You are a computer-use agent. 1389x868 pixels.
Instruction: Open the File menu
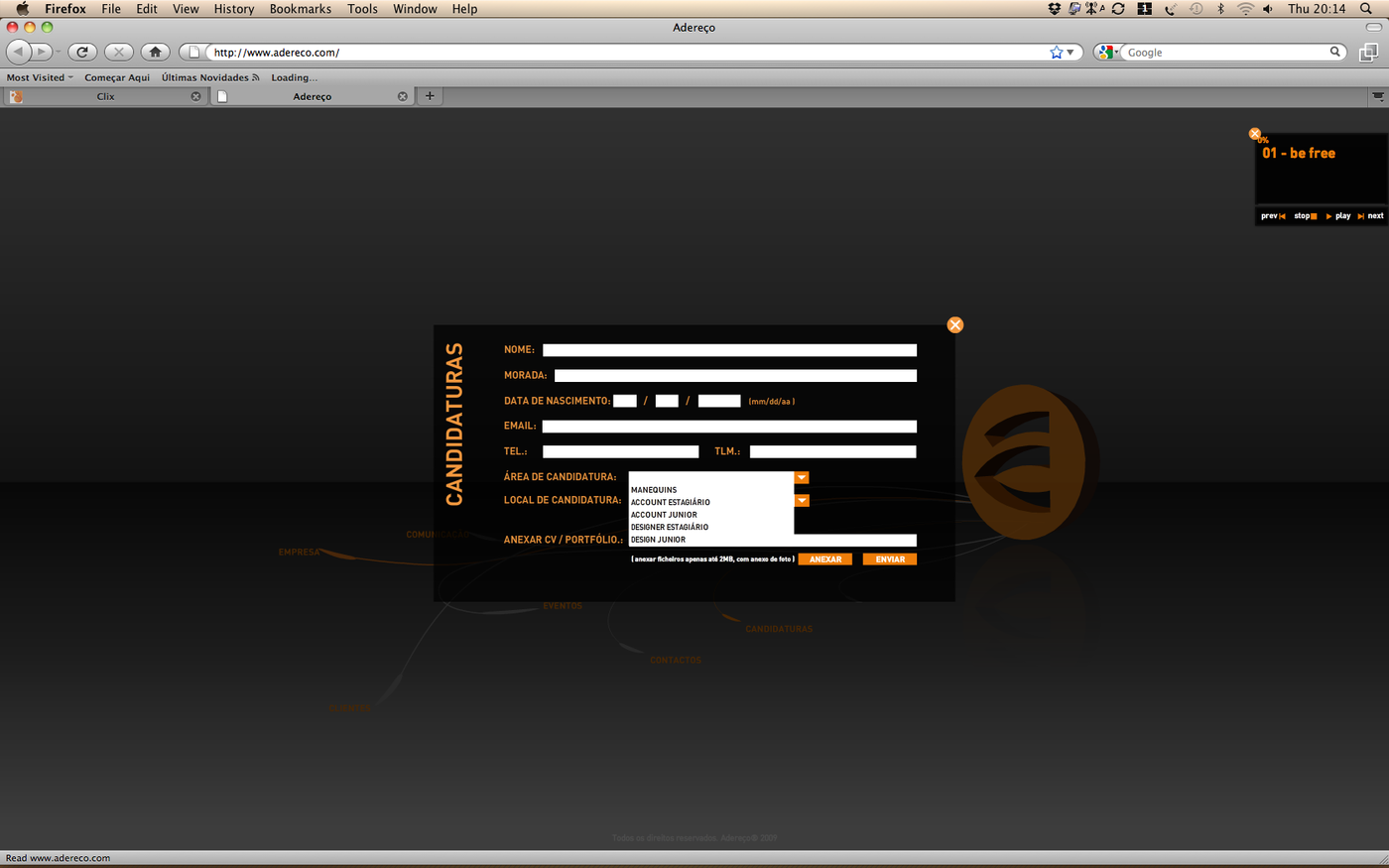111,9
